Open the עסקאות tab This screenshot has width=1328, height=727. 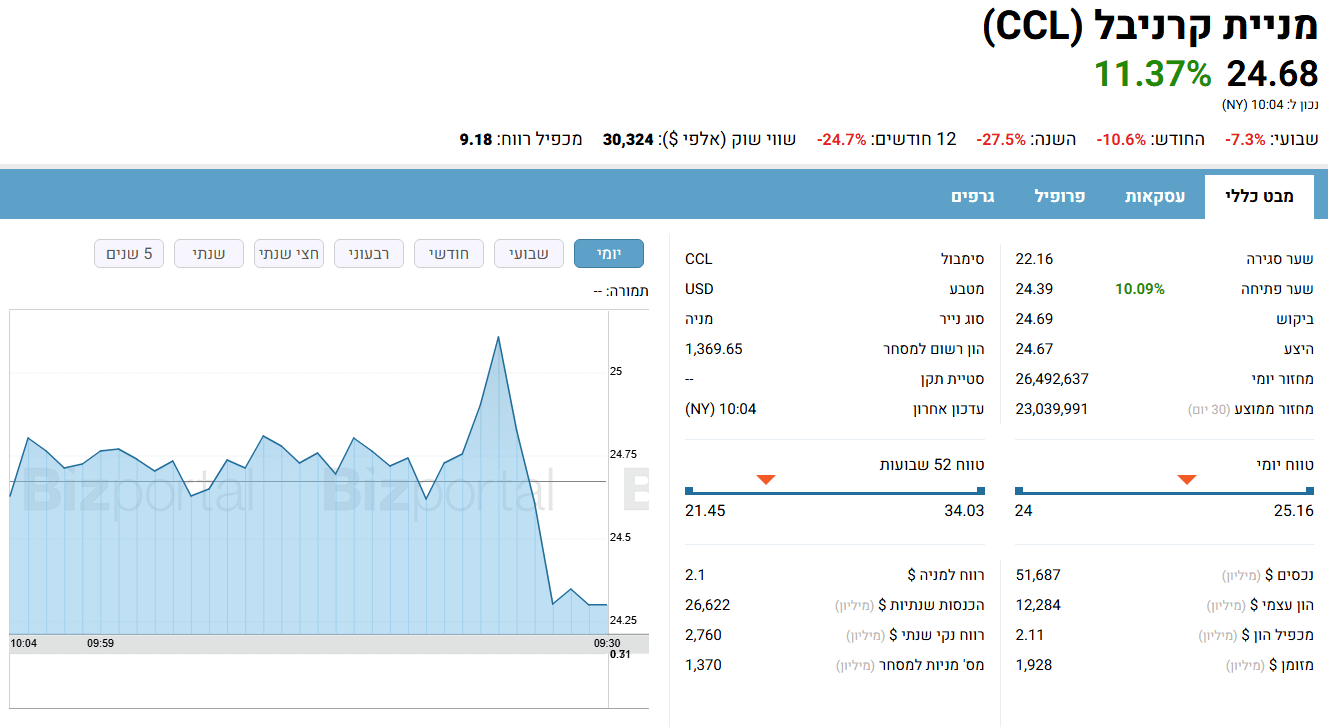1155,196
